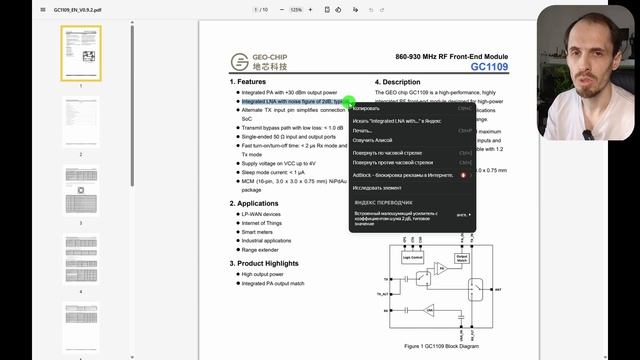
Task: Select page 3 thumbnail
Action: pos(81,190)
